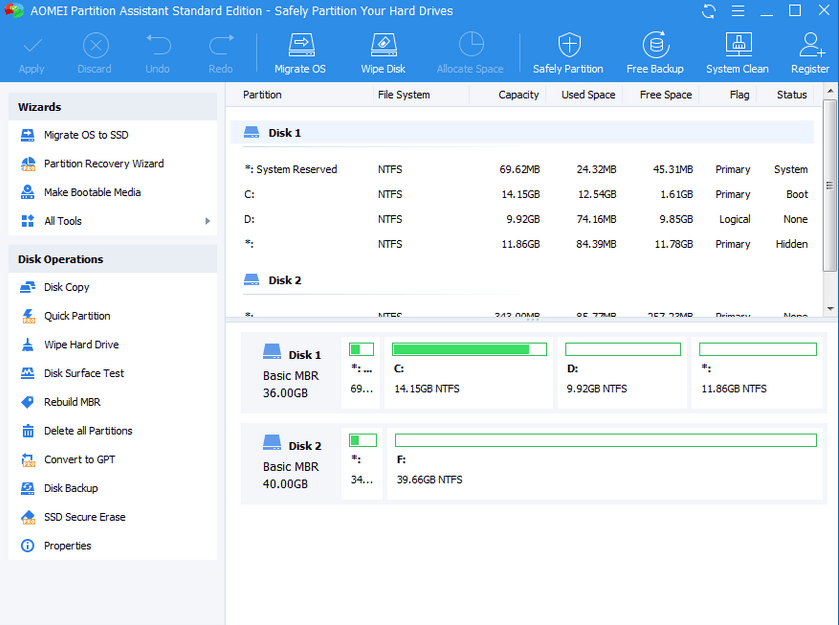839x625 pixels.
Task: Open the Wipe Disk tool
Action: click(383, 53)
